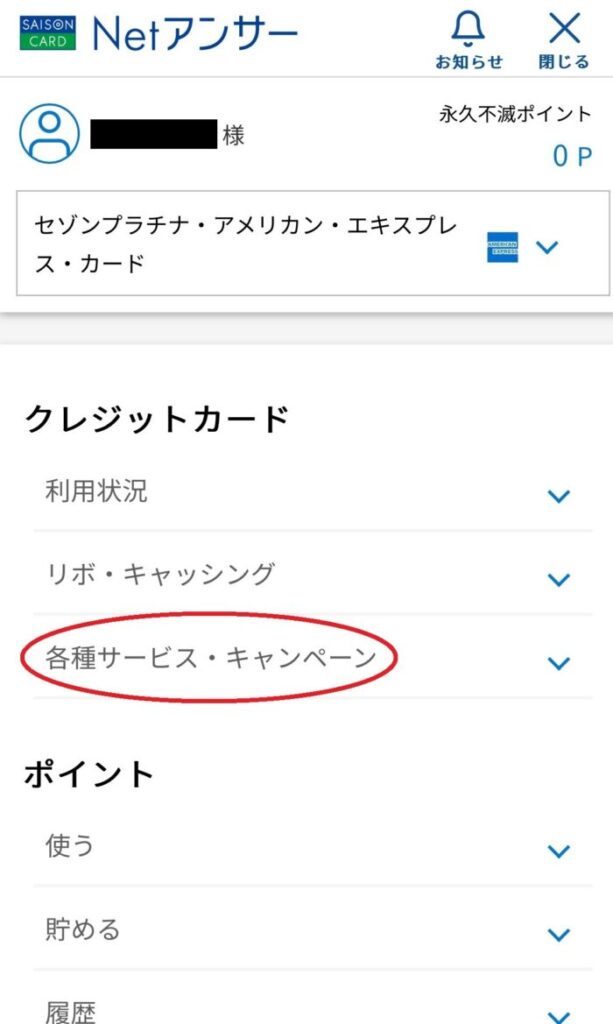Viewport: 613px width, 1024px height.
Task: Expand the 利用状況 chevron
Action: (x=559, y=496)
